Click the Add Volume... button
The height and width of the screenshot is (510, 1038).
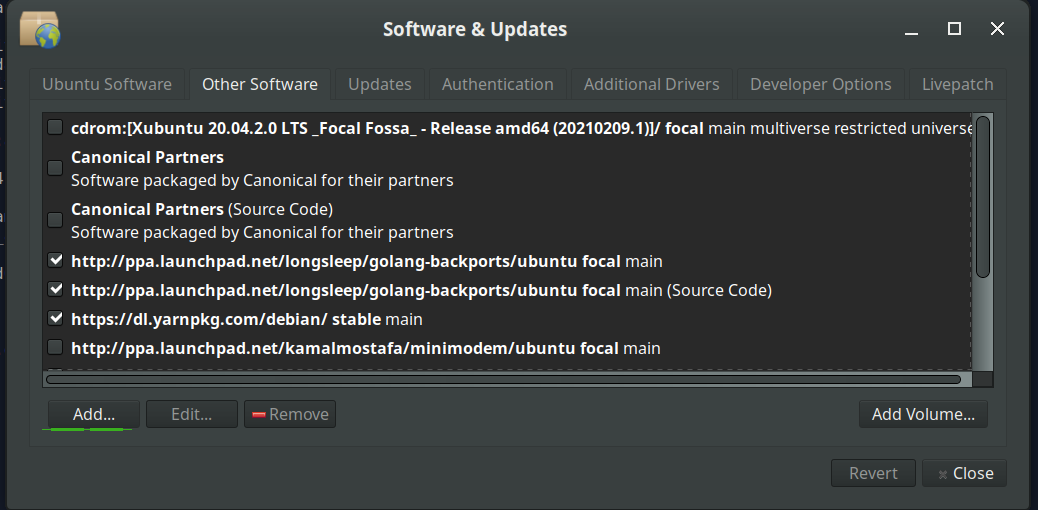[x=923, y=414]
